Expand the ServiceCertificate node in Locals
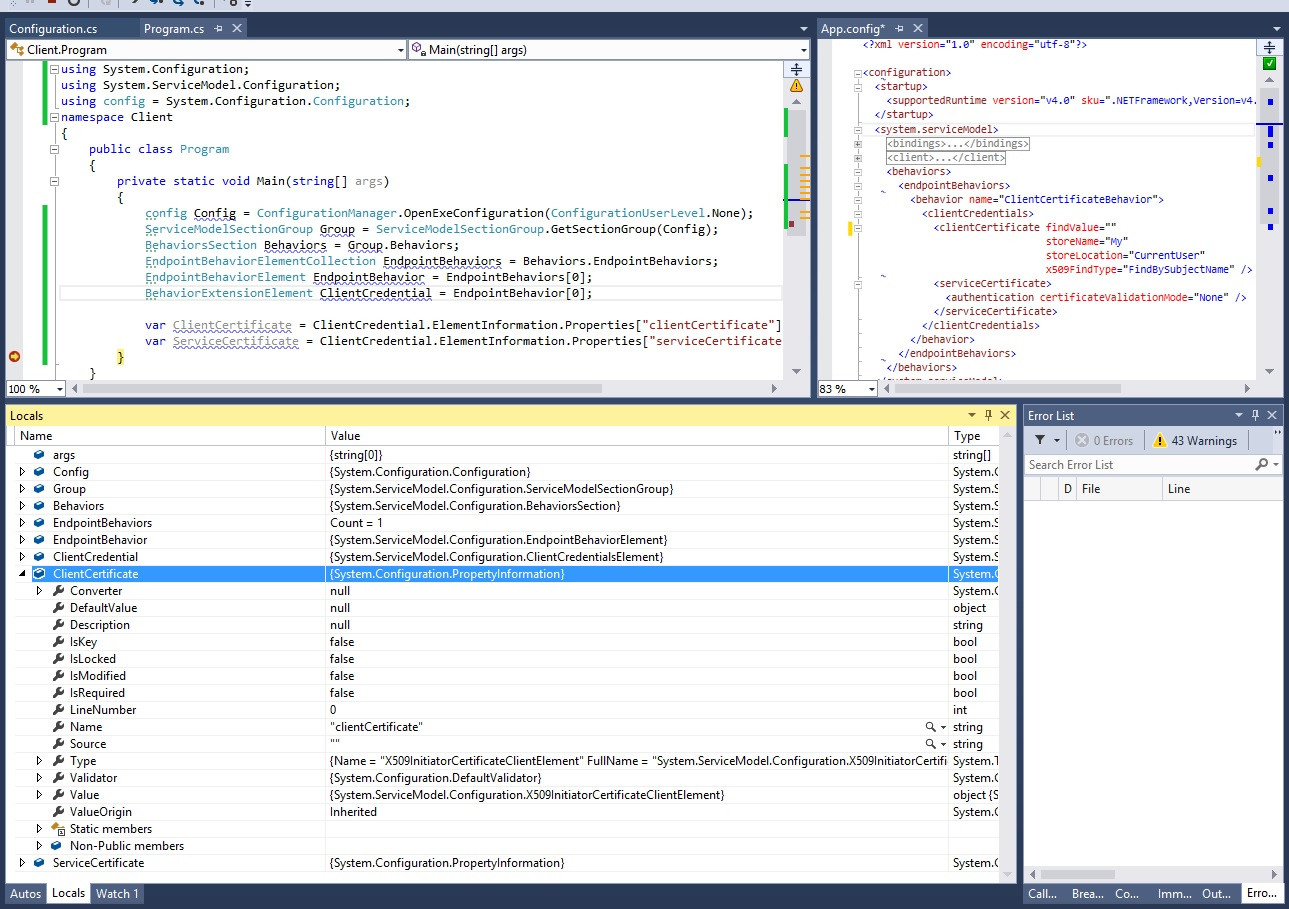Image resolution: width=1289 pixels, height=909 pixels. tap(22, 862)
